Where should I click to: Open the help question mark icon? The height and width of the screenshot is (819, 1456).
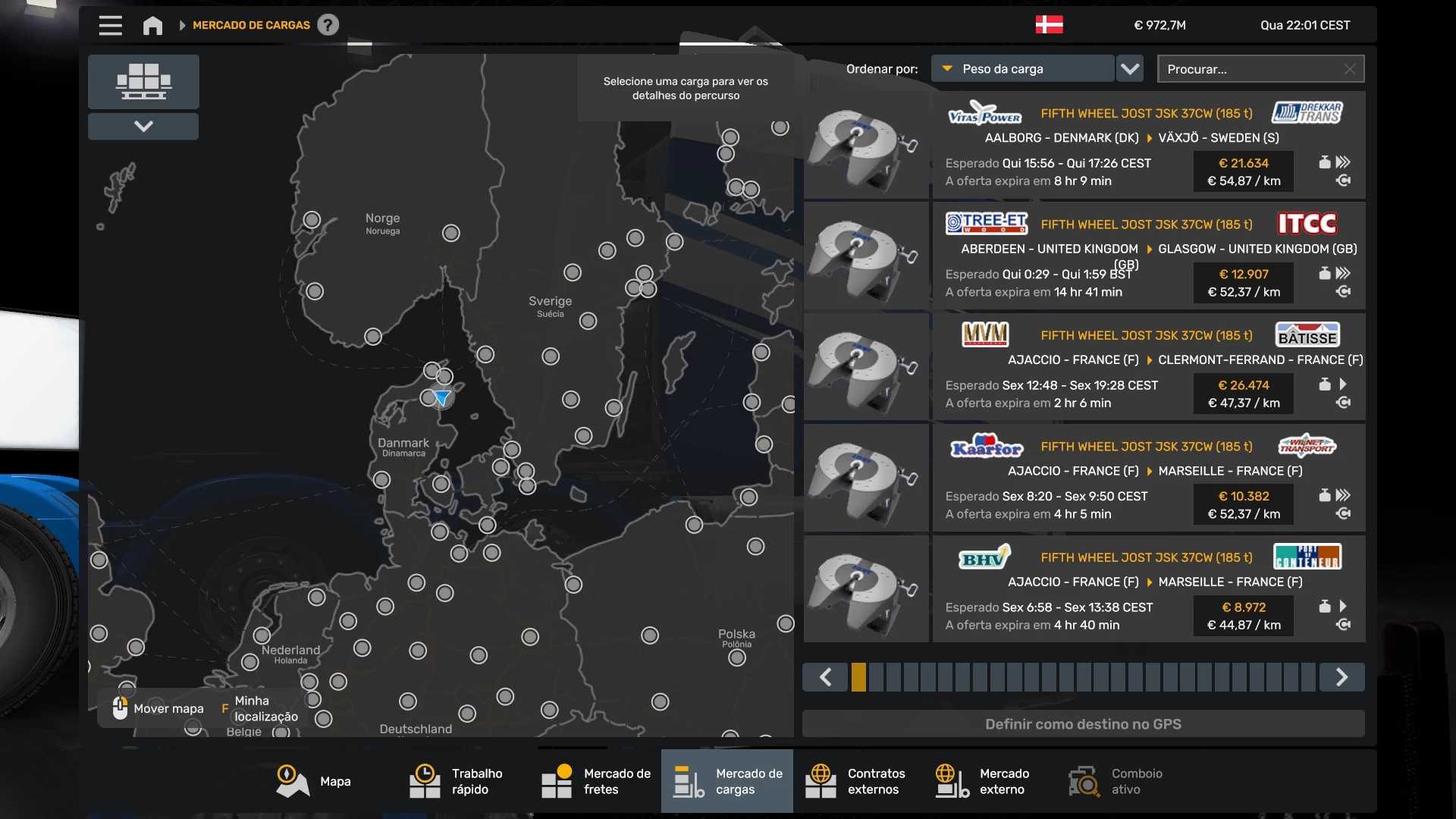tap(328, 25)
